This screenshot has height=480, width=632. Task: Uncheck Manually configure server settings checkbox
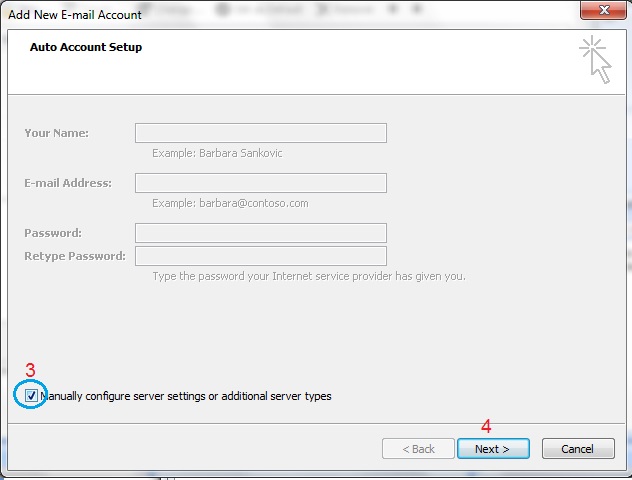pos(32,396)
